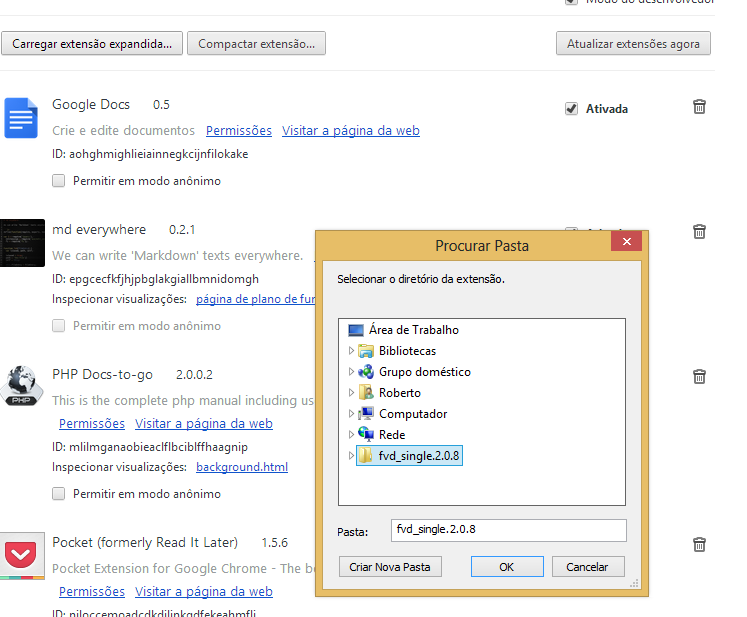
Task: Open Google Docs Permissões link
Action: pos(239,131)
